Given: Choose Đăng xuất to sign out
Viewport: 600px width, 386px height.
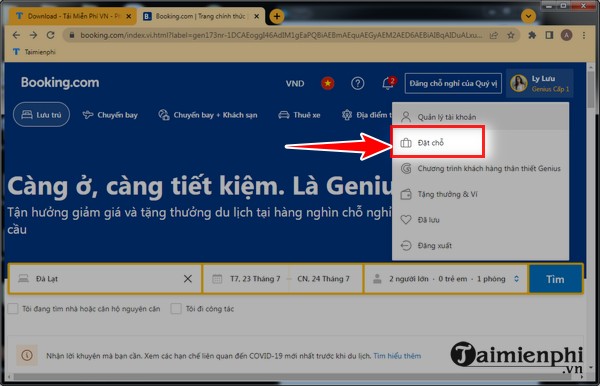Looking at the screenshot, I should coord(480,245).
